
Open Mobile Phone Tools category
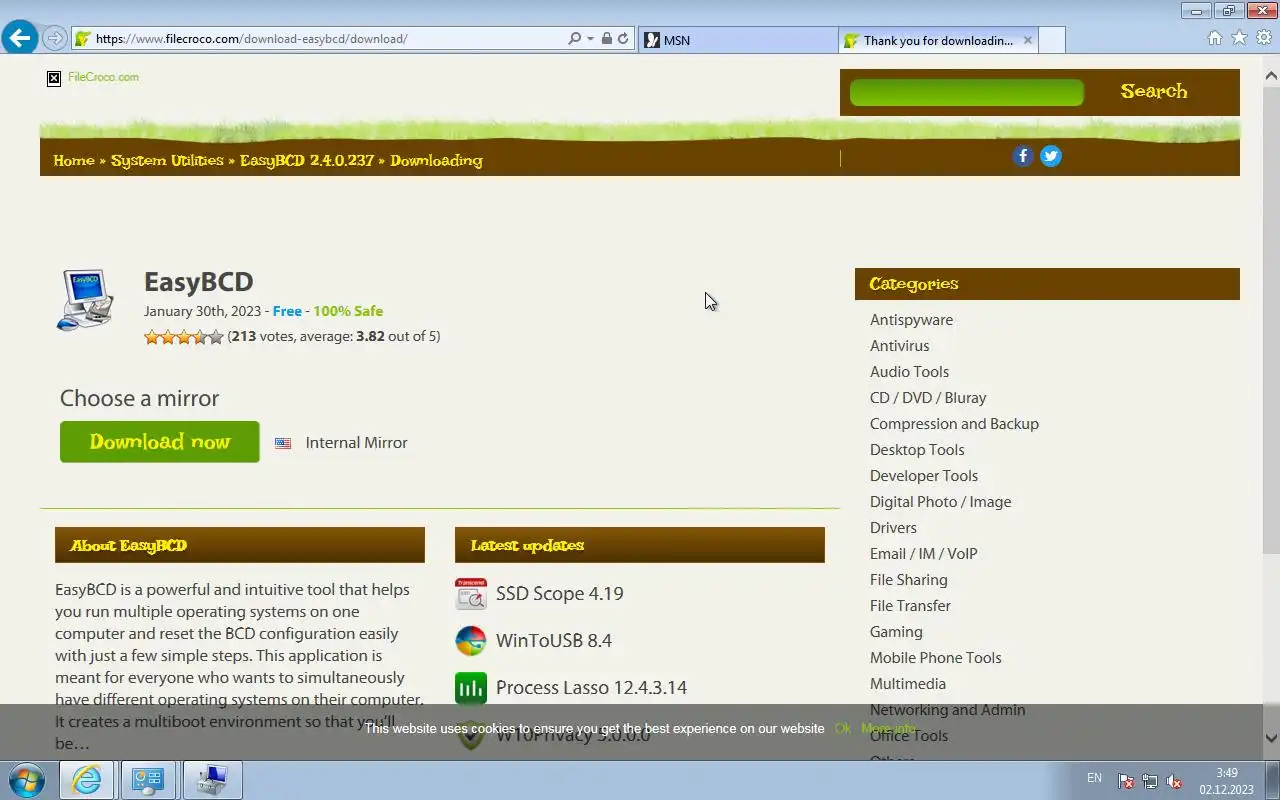coord(935,658)
